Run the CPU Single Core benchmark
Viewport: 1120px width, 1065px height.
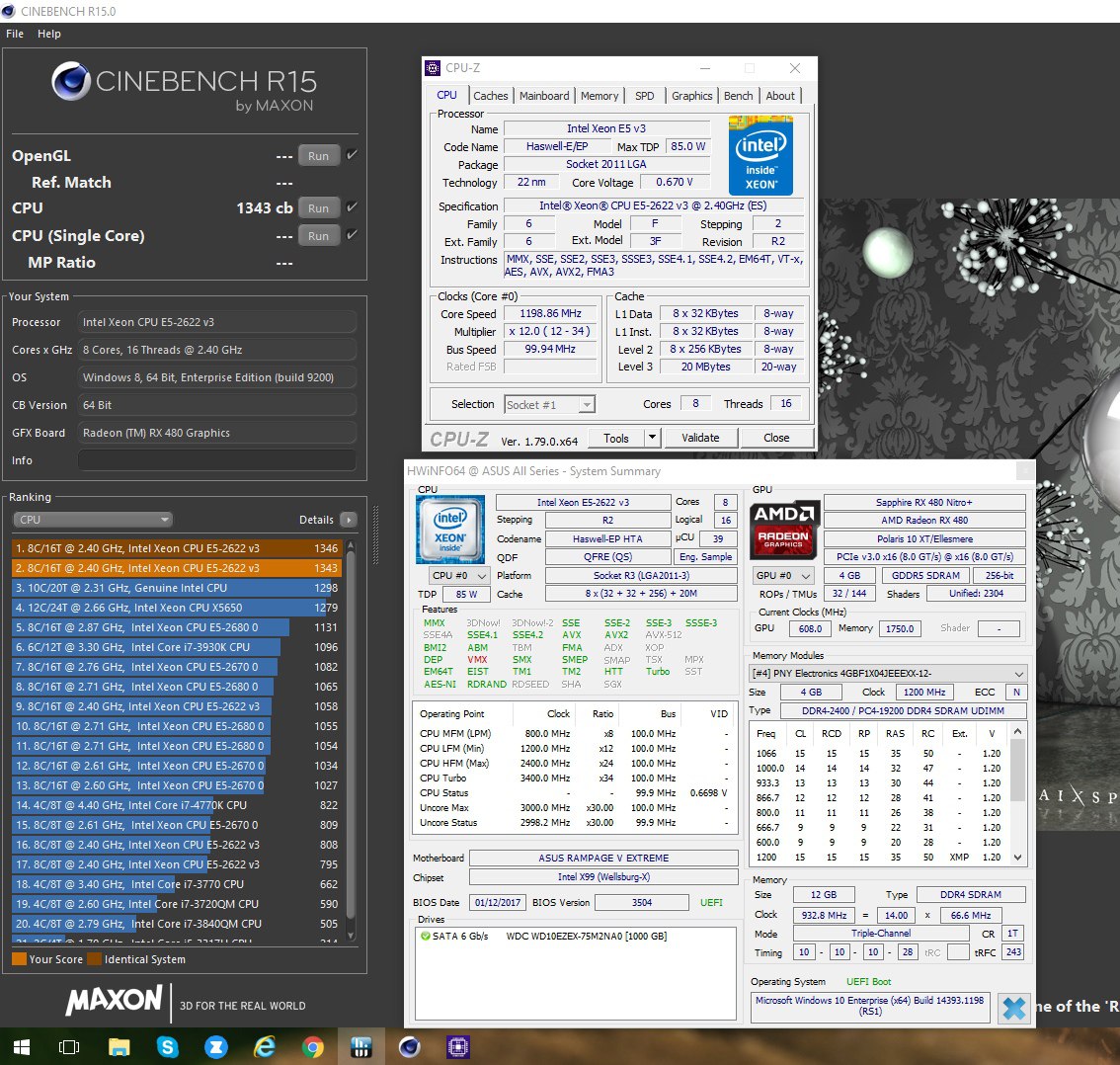pyautogui.click(x=319, y=236)
